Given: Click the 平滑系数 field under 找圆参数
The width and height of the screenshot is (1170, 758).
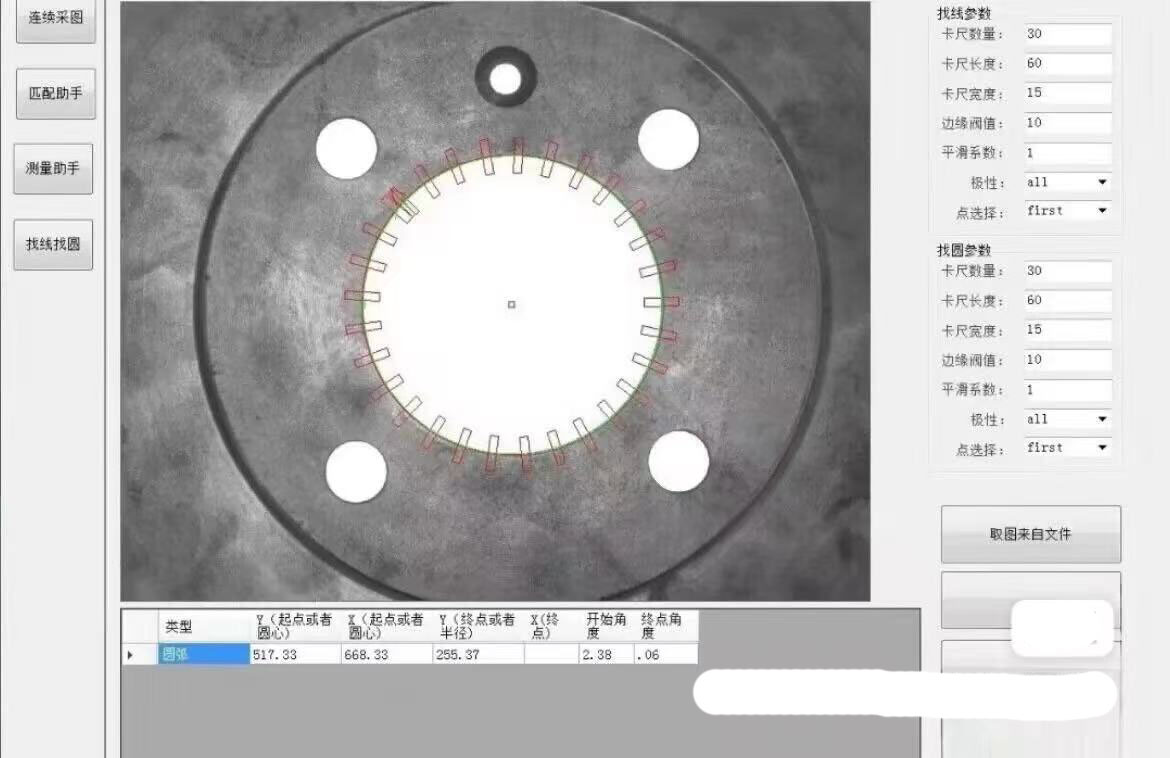Looking at the screenshot, I should tap(1067, 390).
